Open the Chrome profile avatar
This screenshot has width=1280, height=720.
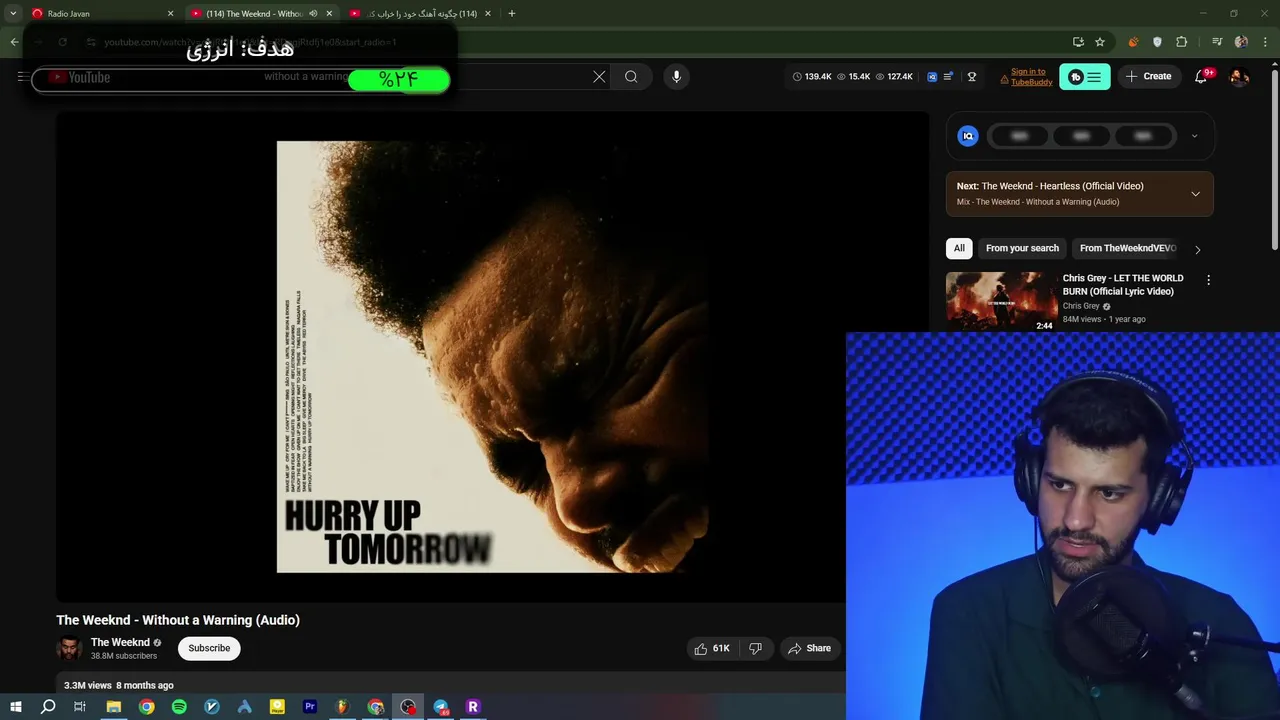[x=1241, y=42]
